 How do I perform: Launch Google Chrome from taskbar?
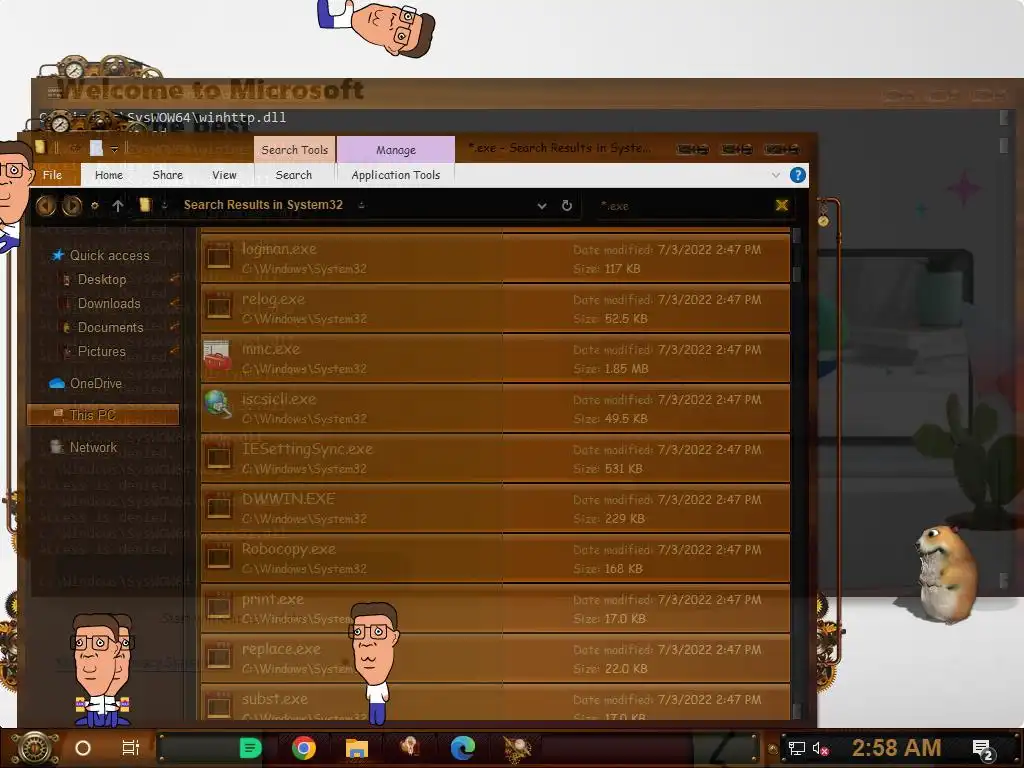tap(304, 748)
